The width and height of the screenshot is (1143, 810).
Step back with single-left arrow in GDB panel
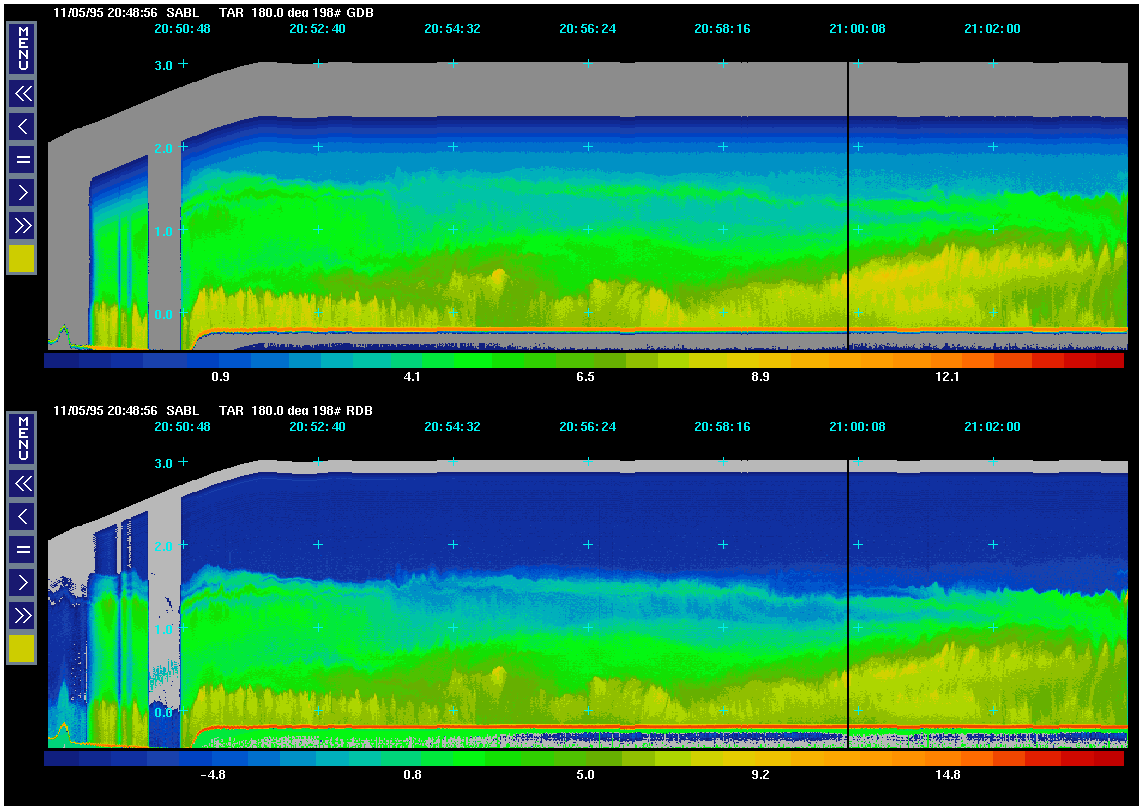22,126
